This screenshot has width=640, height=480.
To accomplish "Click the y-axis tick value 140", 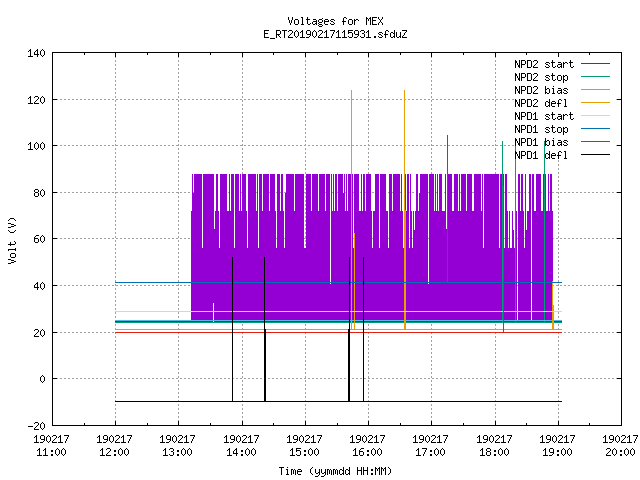I will coord(36,53).
